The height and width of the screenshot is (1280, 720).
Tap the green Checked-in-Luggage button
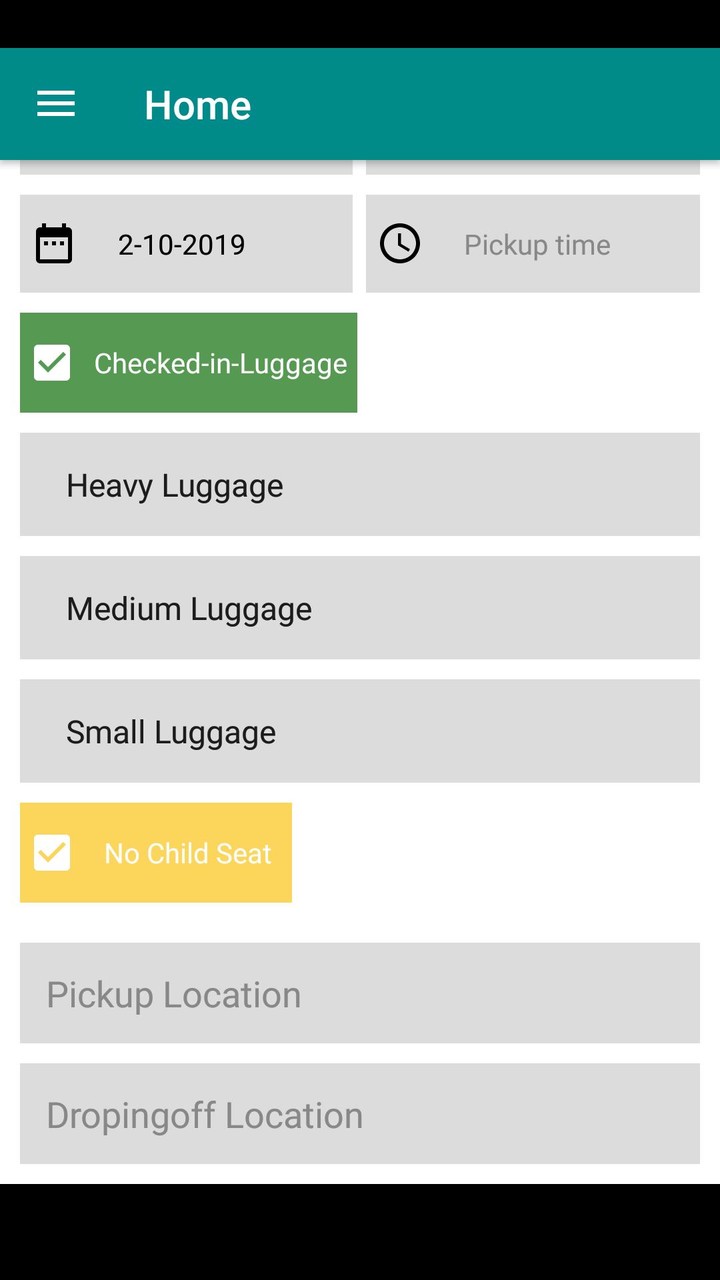tap(188, 362)
